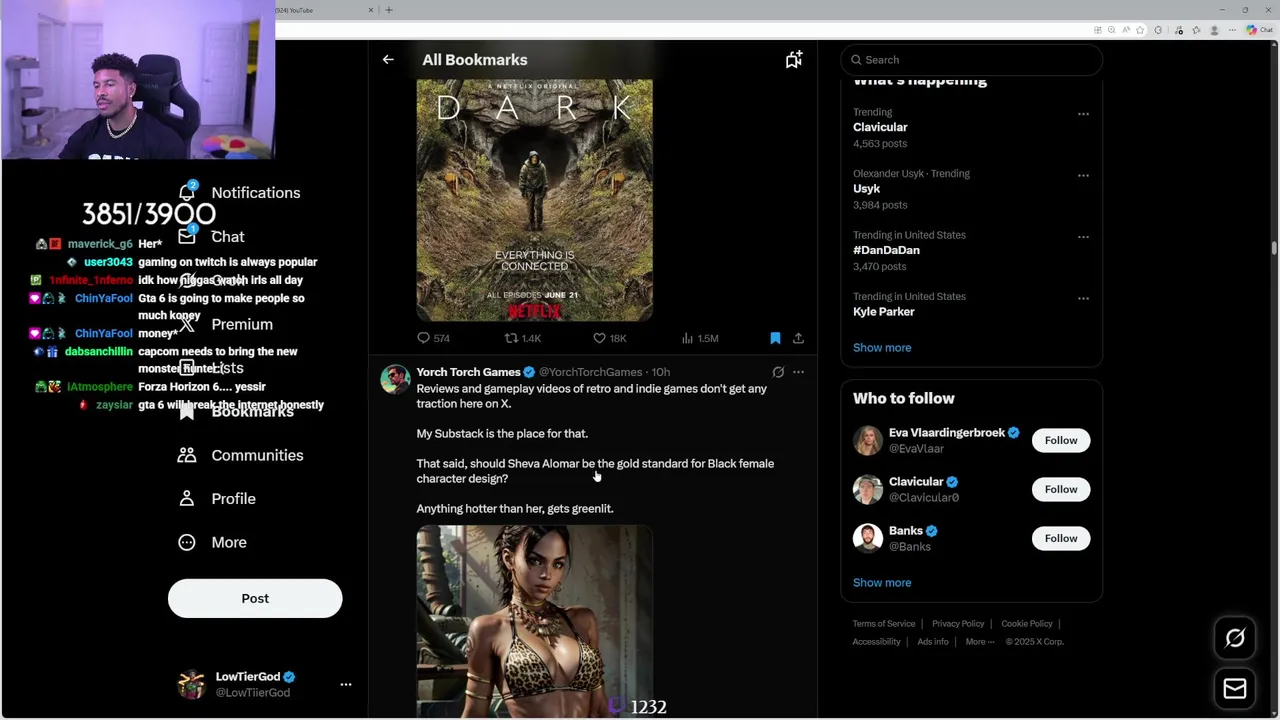Follow the Banks account
1280x720 pixels.
[x=1061, y=538]
